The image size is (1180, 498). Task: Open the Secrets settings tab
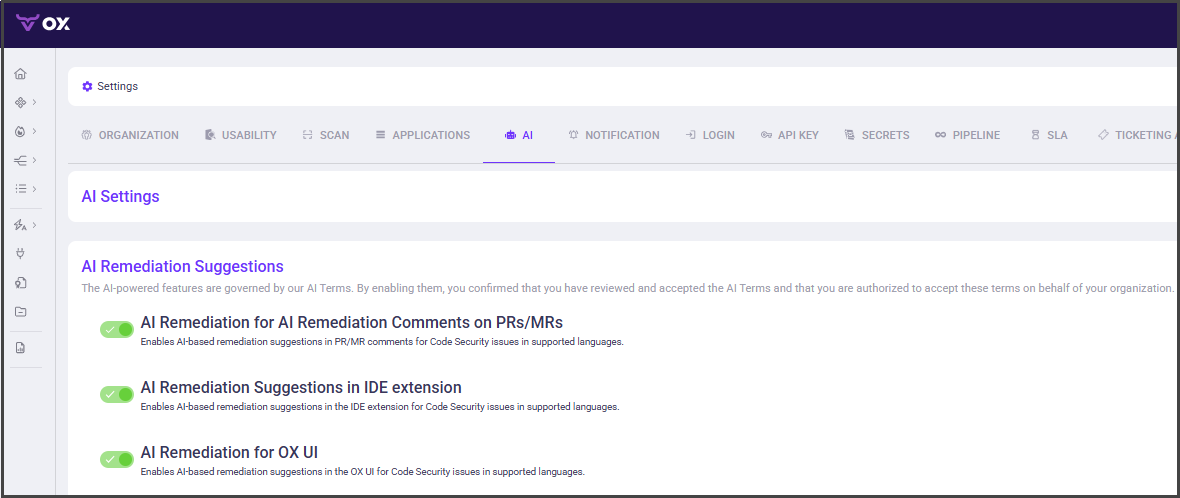coord(876,135)
